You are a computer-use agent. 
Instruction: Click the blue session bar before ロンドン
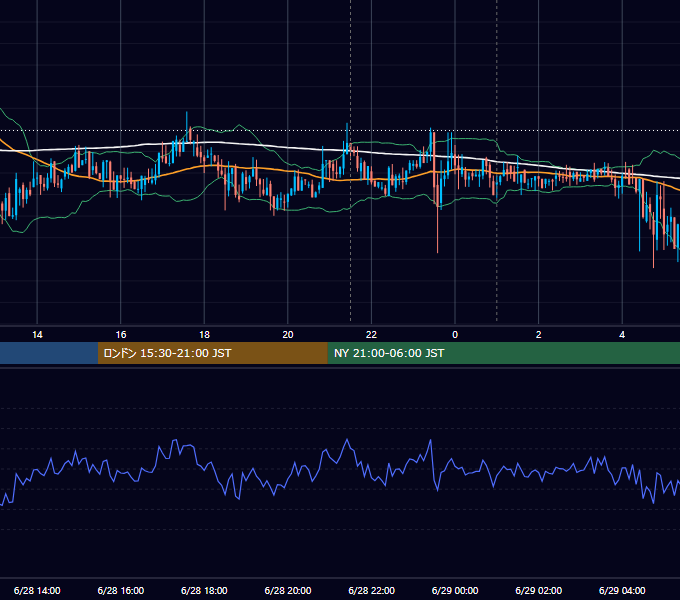[49, 353]
